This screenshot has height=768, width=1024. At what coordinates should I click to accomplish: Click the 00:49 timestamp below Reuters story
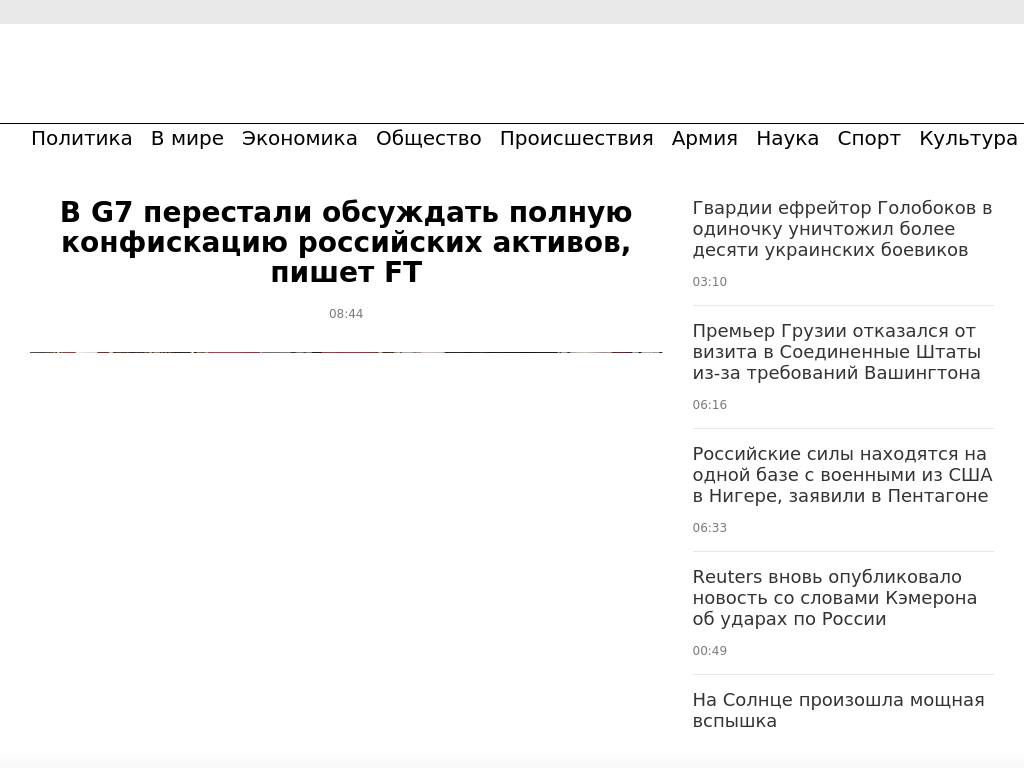pos(709,651)
